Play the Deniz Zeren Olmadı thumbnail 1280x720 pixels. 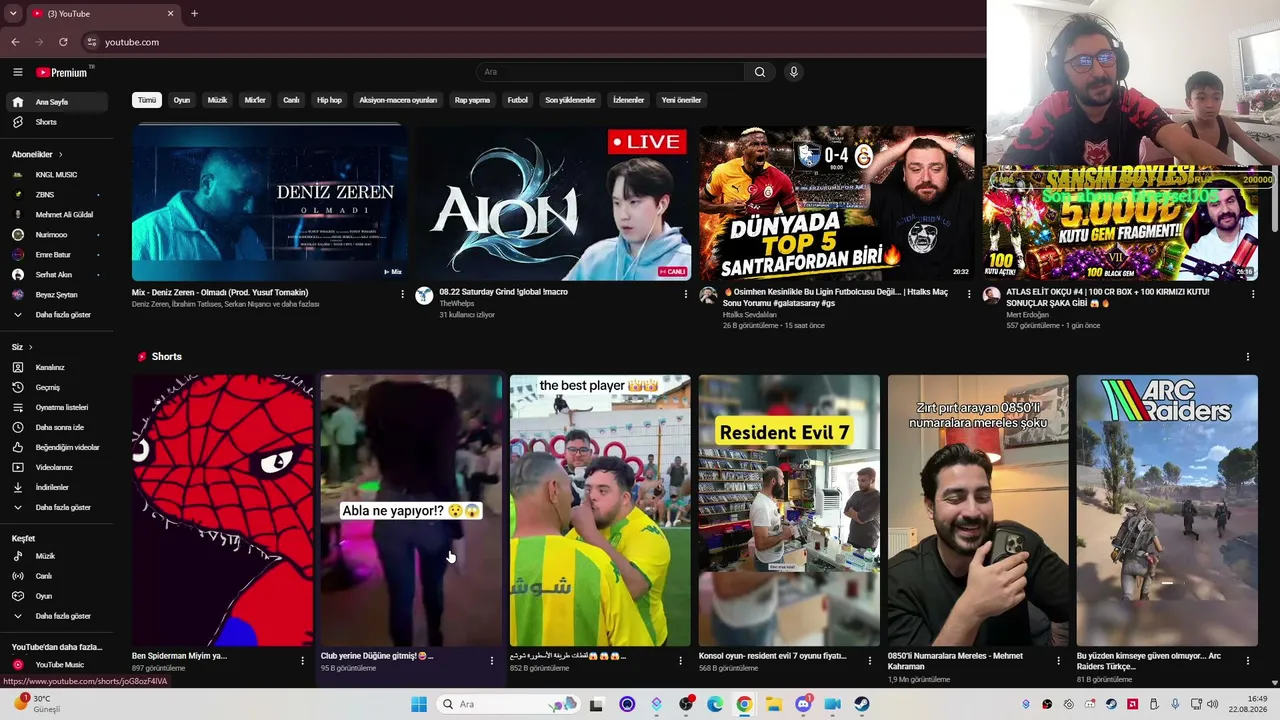(269, 203)
